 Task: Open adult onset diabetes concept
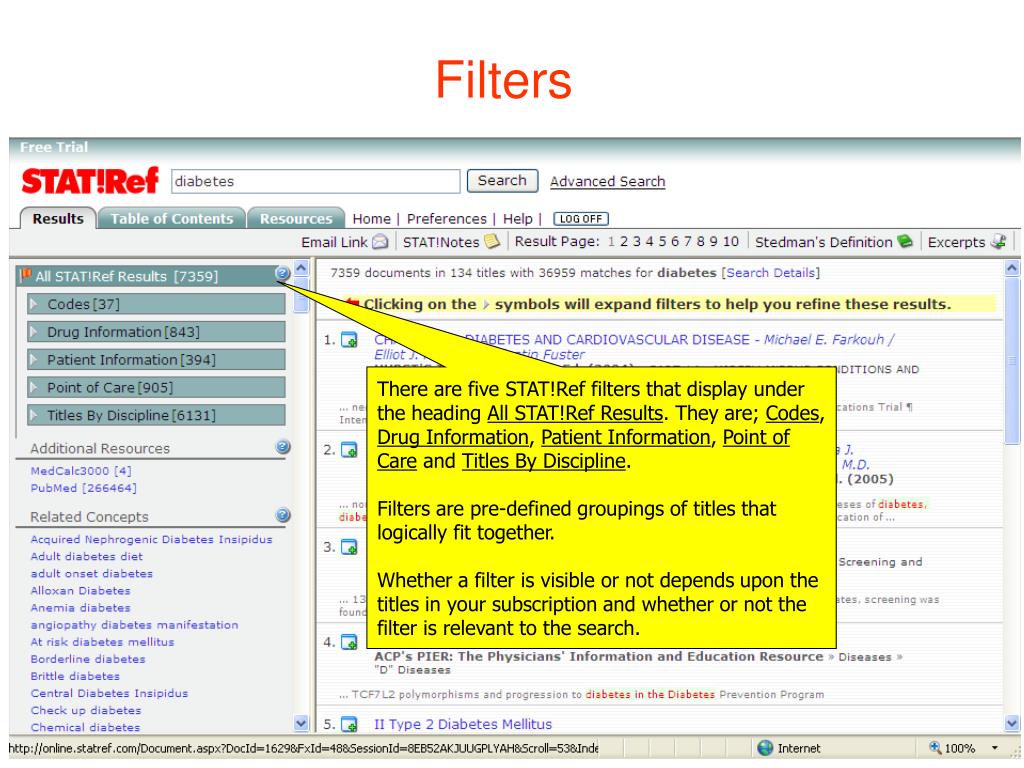[91, 573]
